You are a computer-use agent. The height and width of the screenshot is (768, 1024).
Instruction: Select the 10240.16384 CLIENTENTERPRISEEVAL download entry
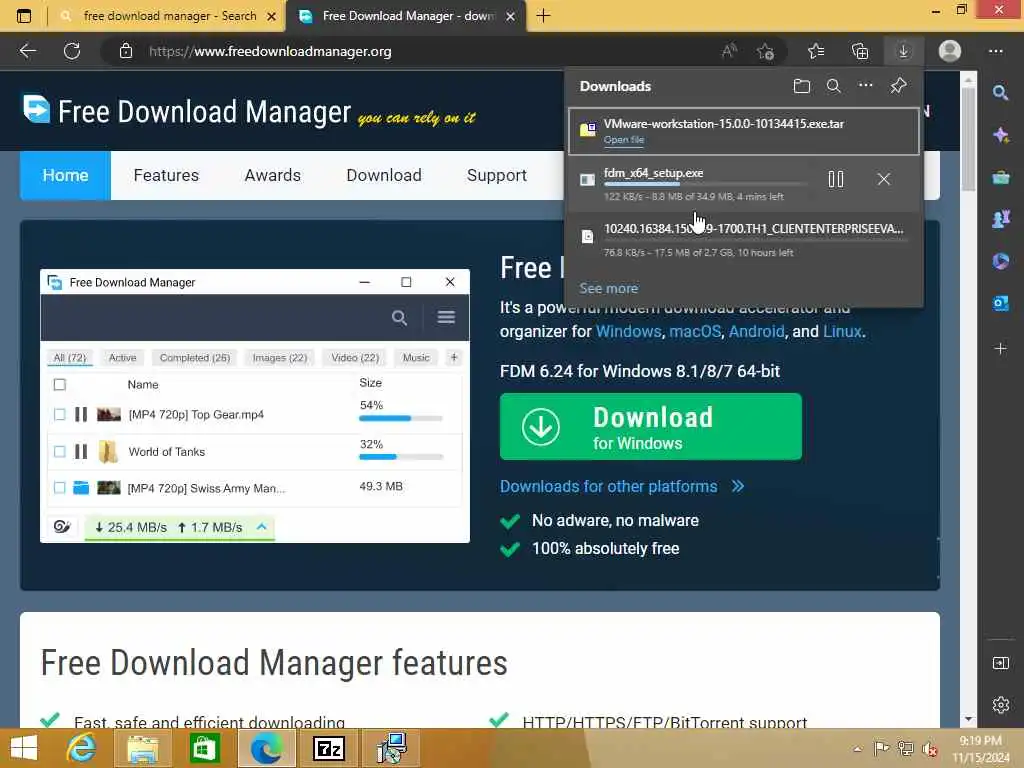tap(744, 240)
